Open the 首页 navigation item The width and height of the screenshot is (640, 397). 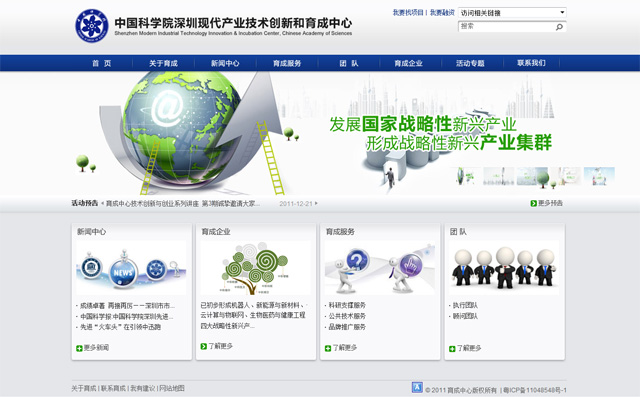coord(102,63)
